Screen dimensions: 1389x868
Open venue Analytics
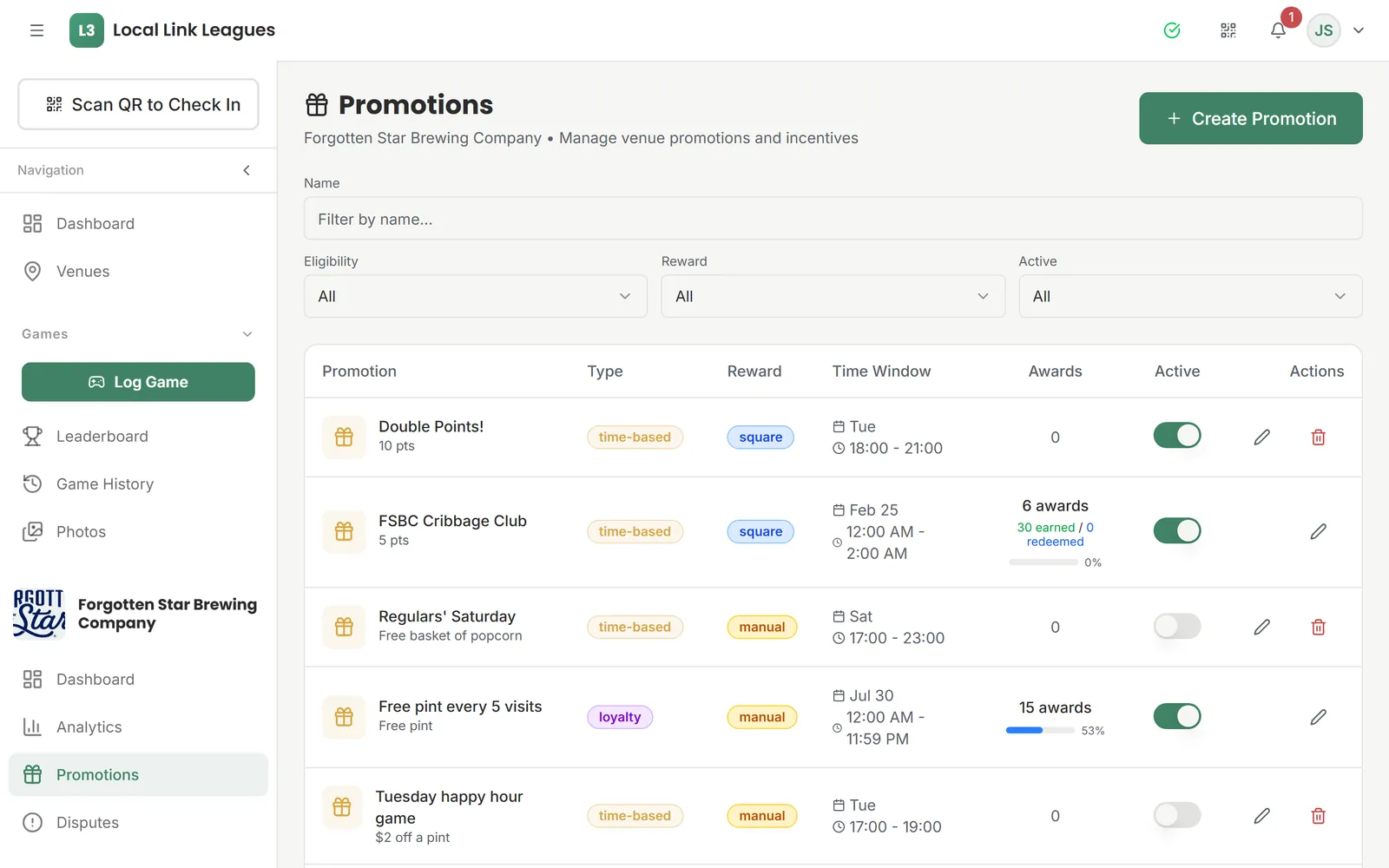click(139, 727)
